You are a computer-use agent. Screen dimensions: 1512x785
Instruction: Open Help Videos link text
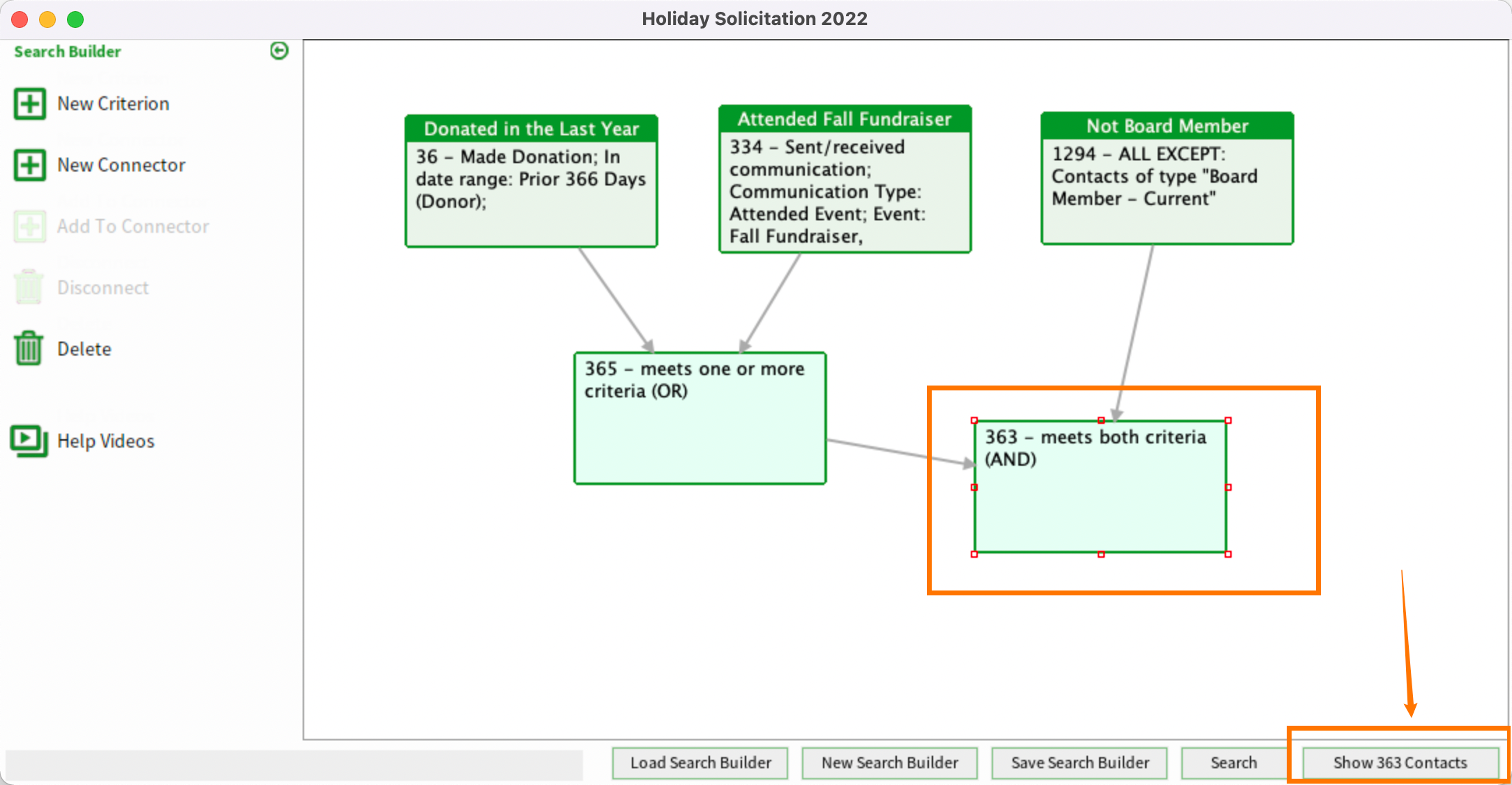point(106,441)
